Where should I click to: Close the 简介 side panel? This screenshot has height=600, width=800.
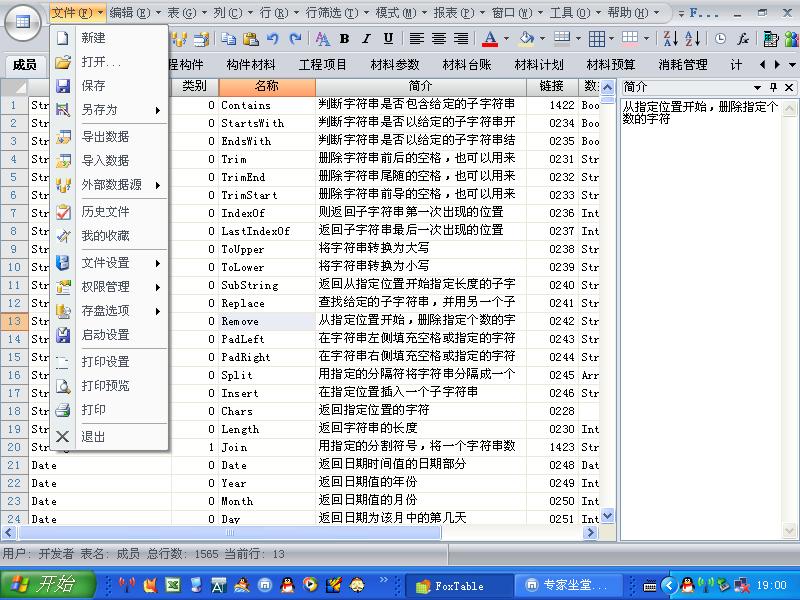789,87
